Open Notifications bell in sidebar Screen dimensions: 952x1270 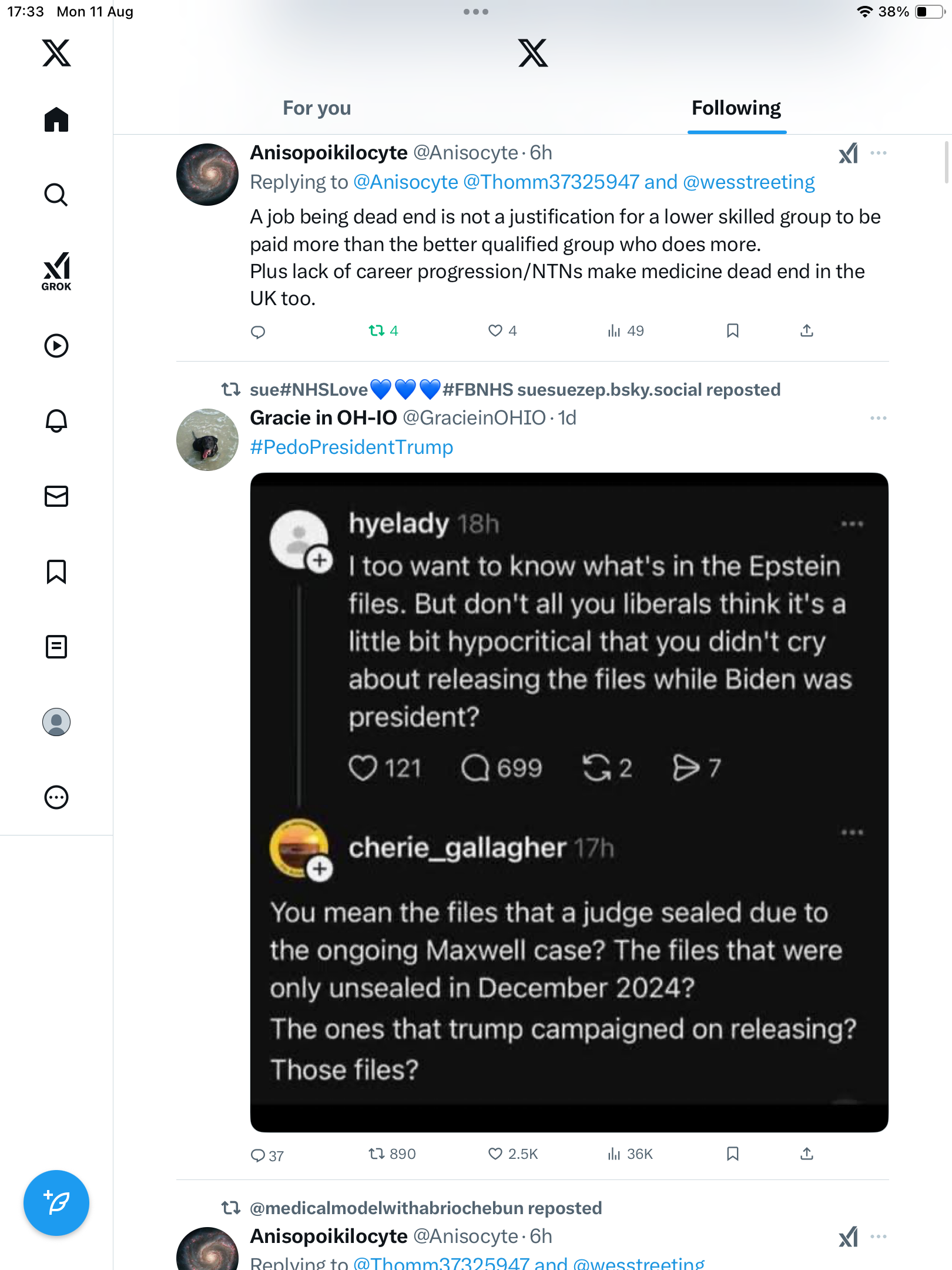56,420
